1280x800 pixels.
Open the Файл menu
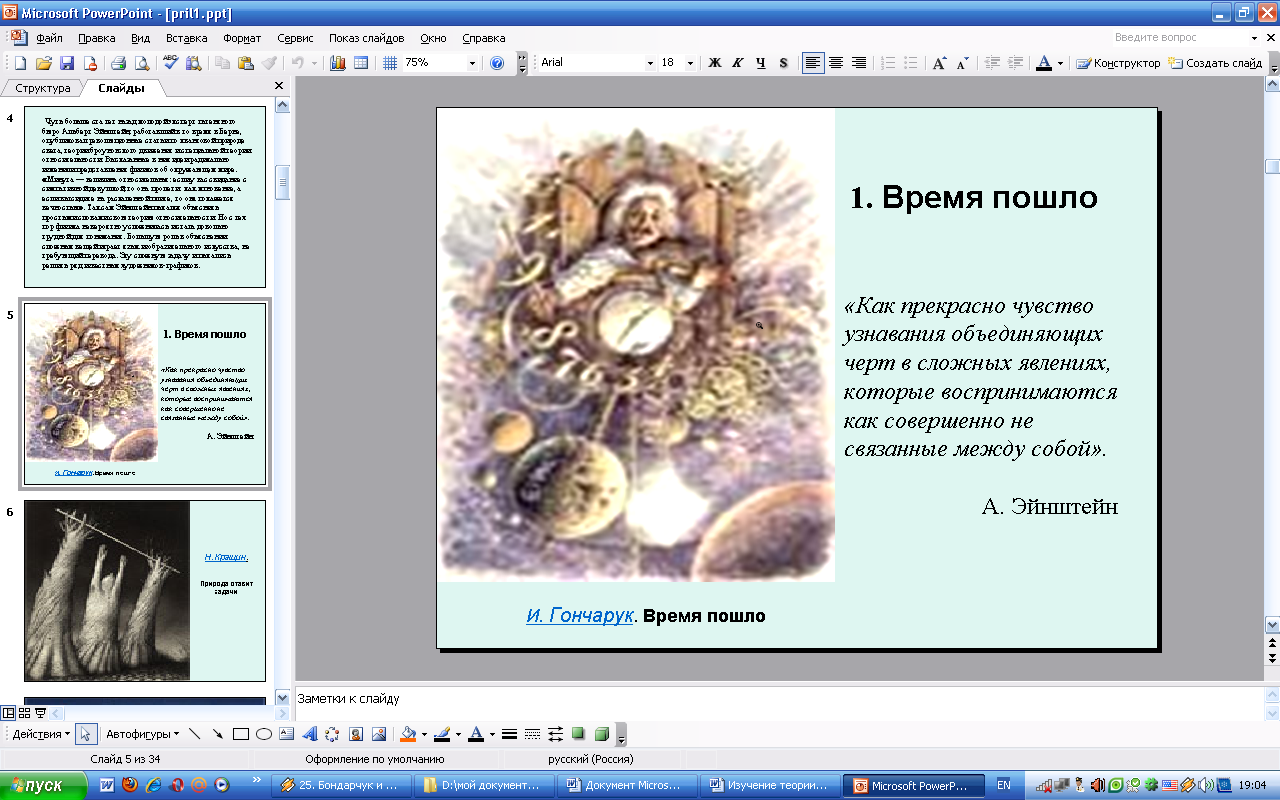point(49,38)
